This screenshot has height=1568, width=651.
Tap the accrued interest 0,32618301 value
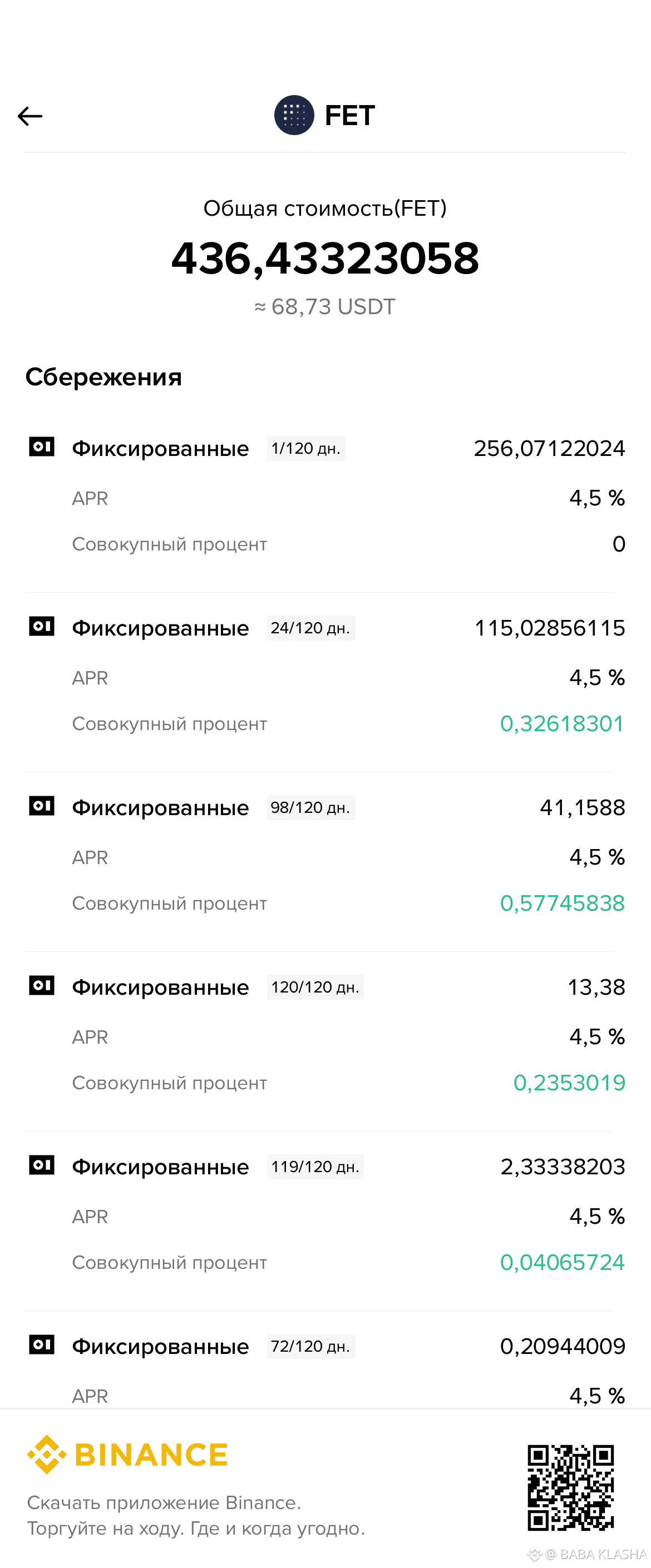[x=562, y=724]
